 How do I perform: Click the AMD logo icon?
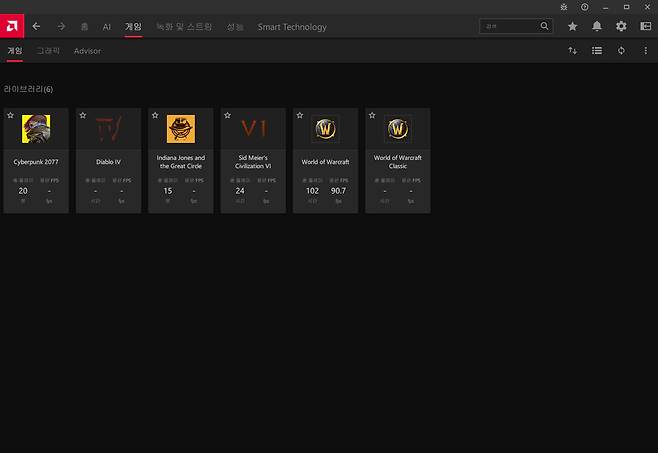(11, 26)
